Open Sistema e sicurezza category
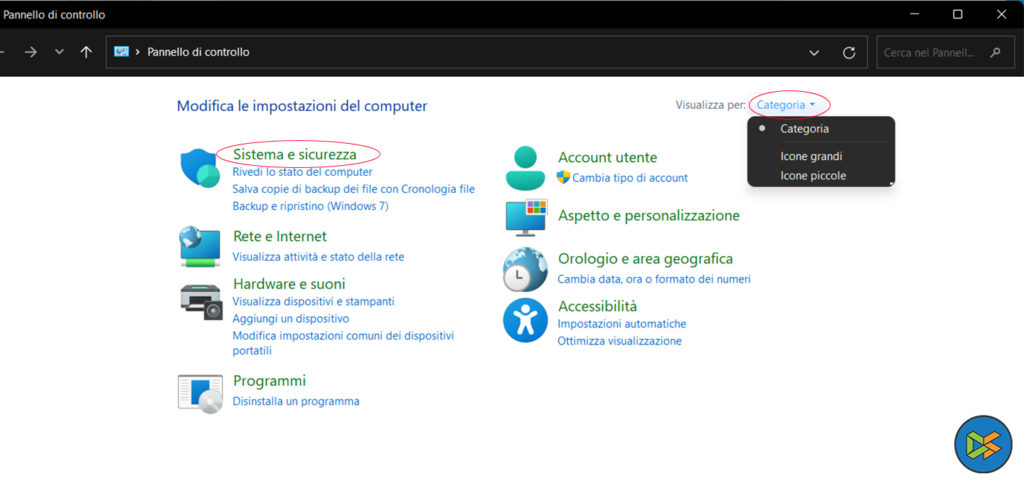This screenshot has width=1024, height=484. click(x=295, y=154)
